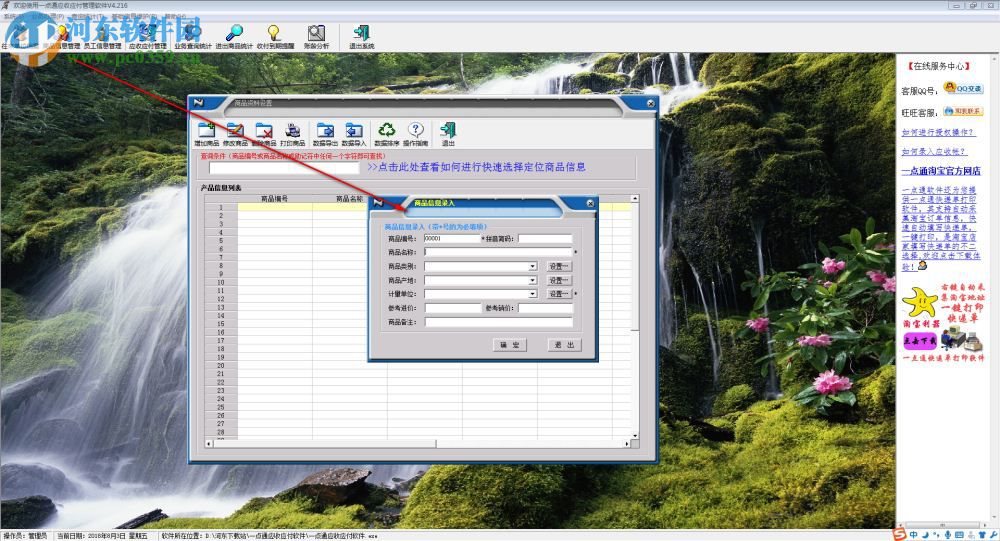Focus the 商品编号 field containing 00001
Viewport: 1000px width, 541px height.
pyautogui.click(x=452, y=239)
